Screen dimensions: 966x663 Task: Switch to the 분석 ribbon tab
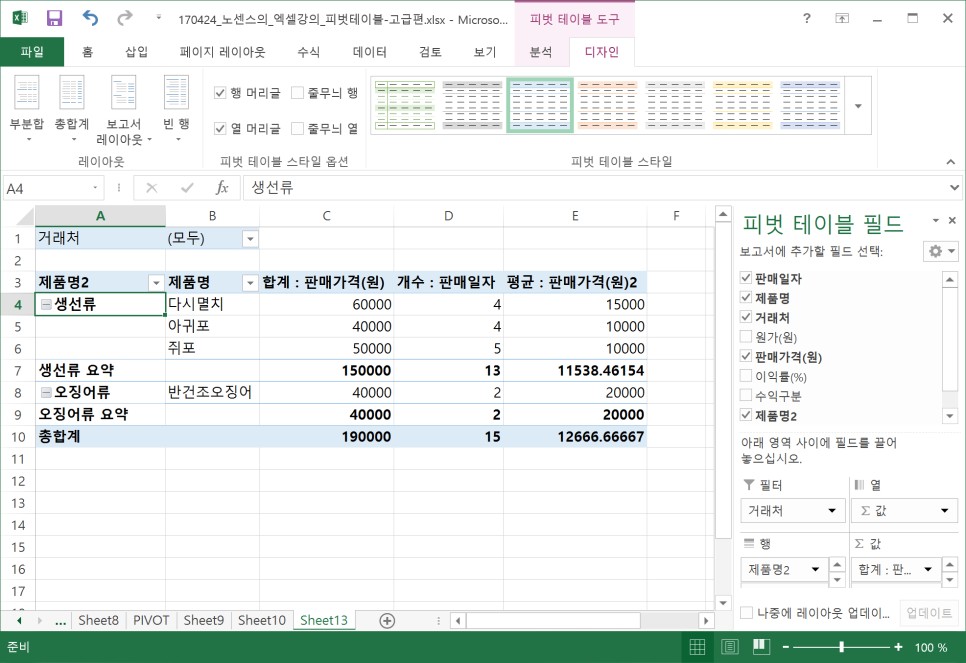click(x=541, y=52)
